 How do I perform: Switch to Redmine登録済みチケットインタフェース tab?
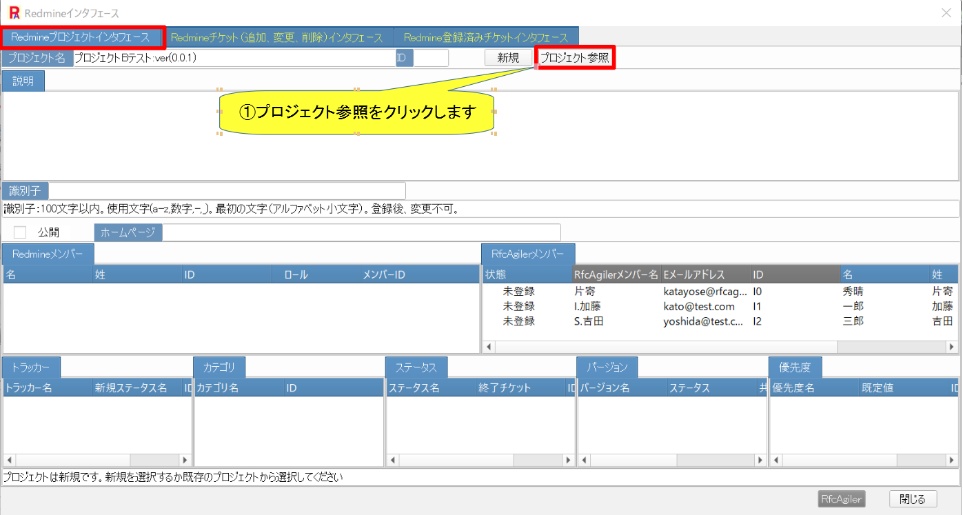(x=486, y=37)
